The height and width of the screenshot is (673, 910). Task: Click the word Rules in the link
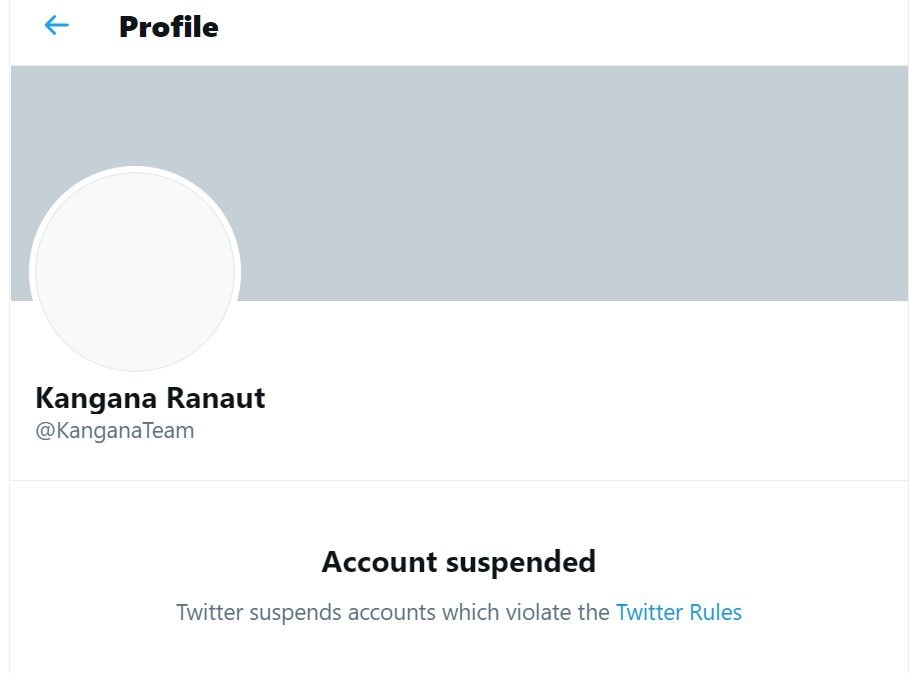pyautogui.click(x=714, y=612)
